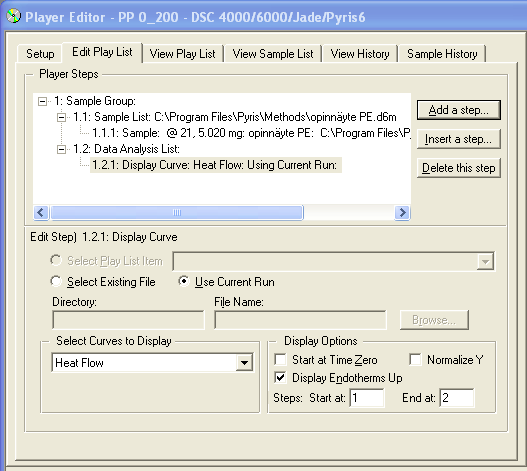Go to the Setup tab
The width and height of the screenshot is (527, 471).
pyautogui.click(x=40, y=54)
